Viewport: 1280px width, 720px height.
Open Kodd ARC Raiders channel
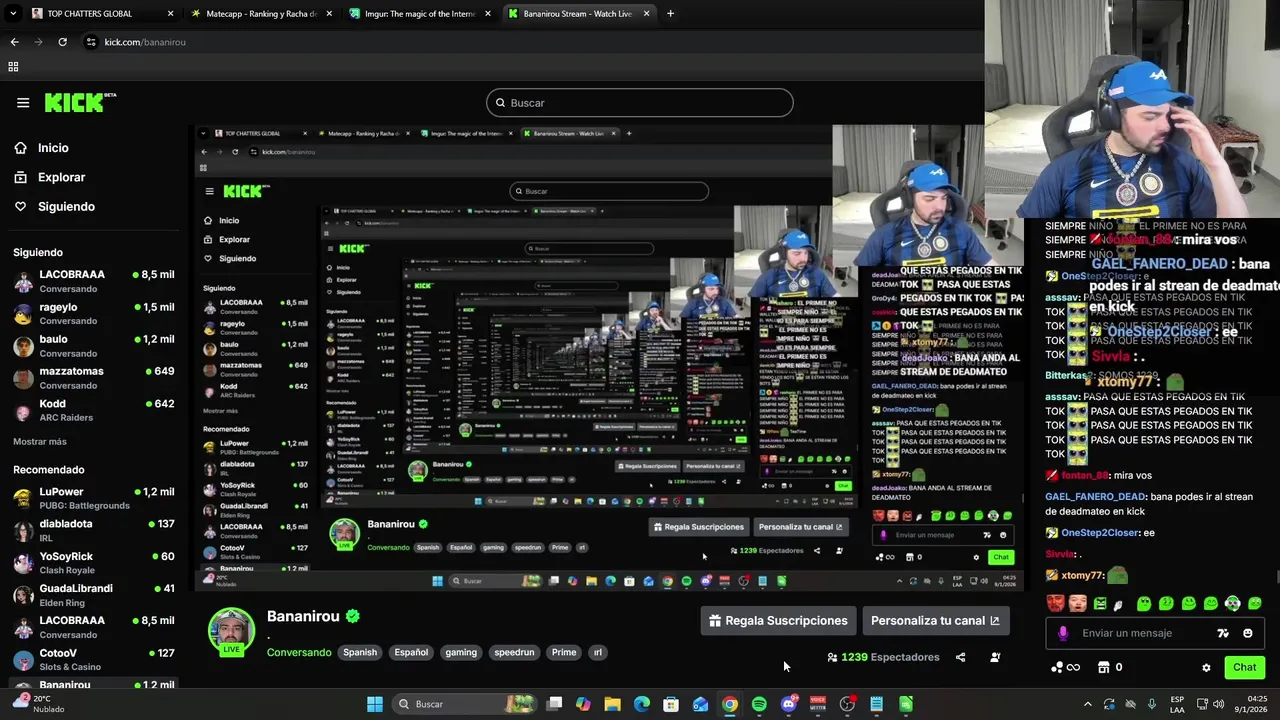94,410
